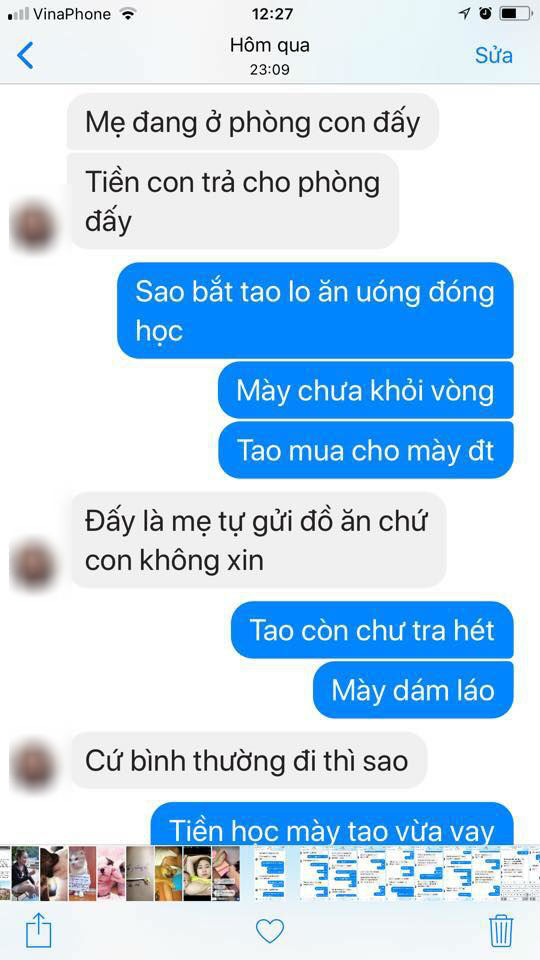Screen dimensions: 540x960
Task: Tap the 'Mẹ đang ở phòng con đấy' bubble
Action: 252,122
